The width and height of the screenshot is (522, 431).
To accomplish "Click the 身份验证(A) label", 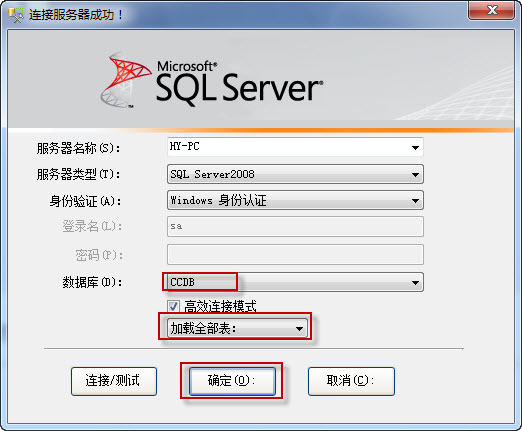I will tap(85, 201).
